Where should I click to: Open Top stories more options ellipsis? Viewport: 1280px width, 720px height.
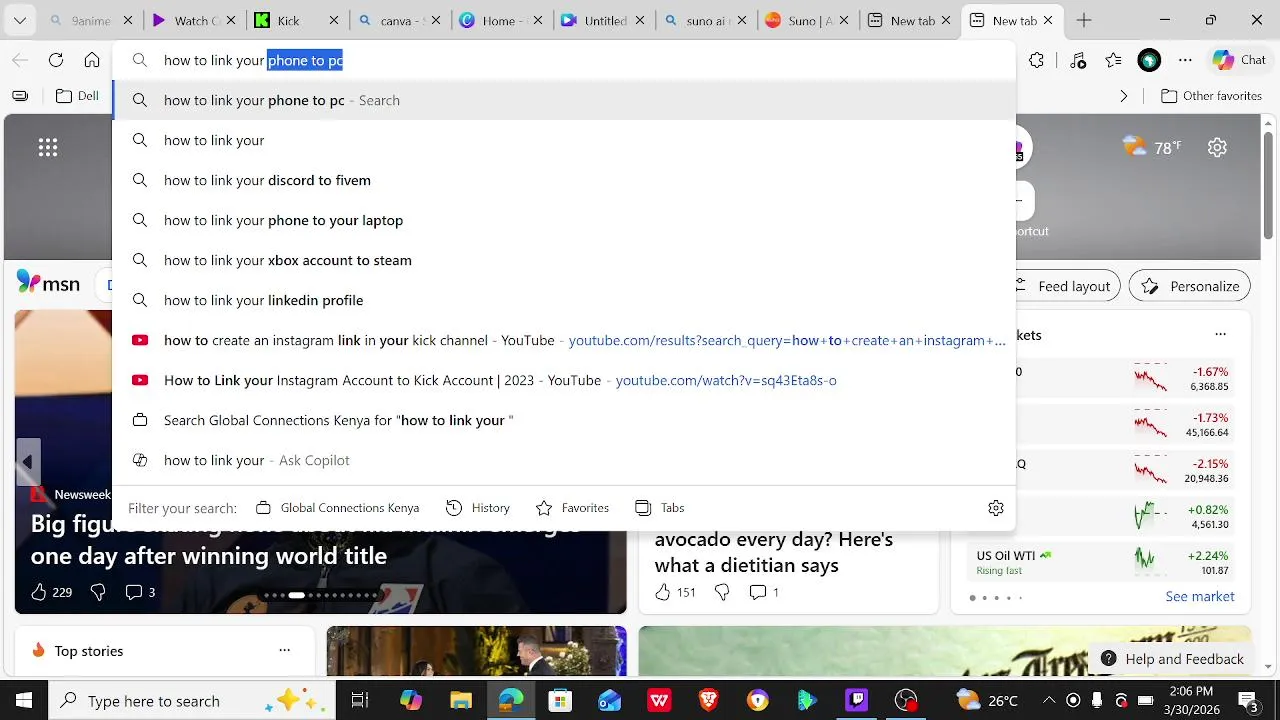coord(285,650)
